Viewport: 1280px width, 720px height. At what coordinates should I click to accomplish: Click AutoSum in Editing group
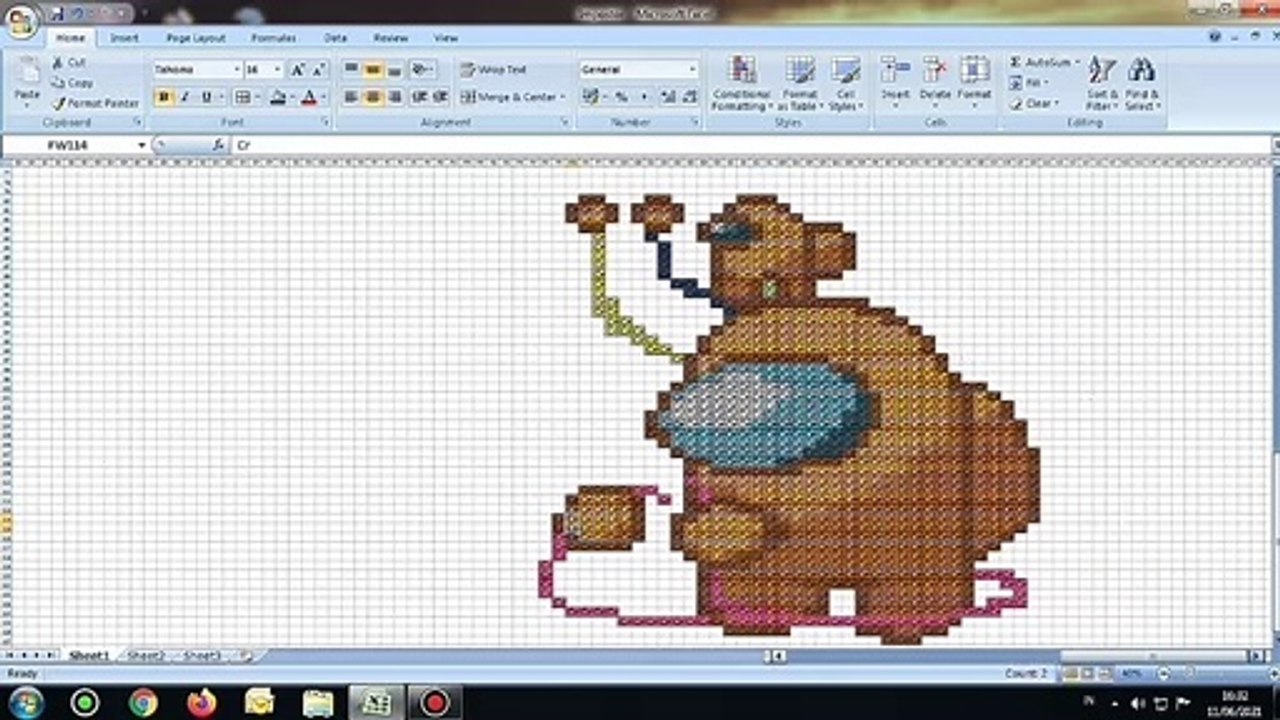[1044, 62]
